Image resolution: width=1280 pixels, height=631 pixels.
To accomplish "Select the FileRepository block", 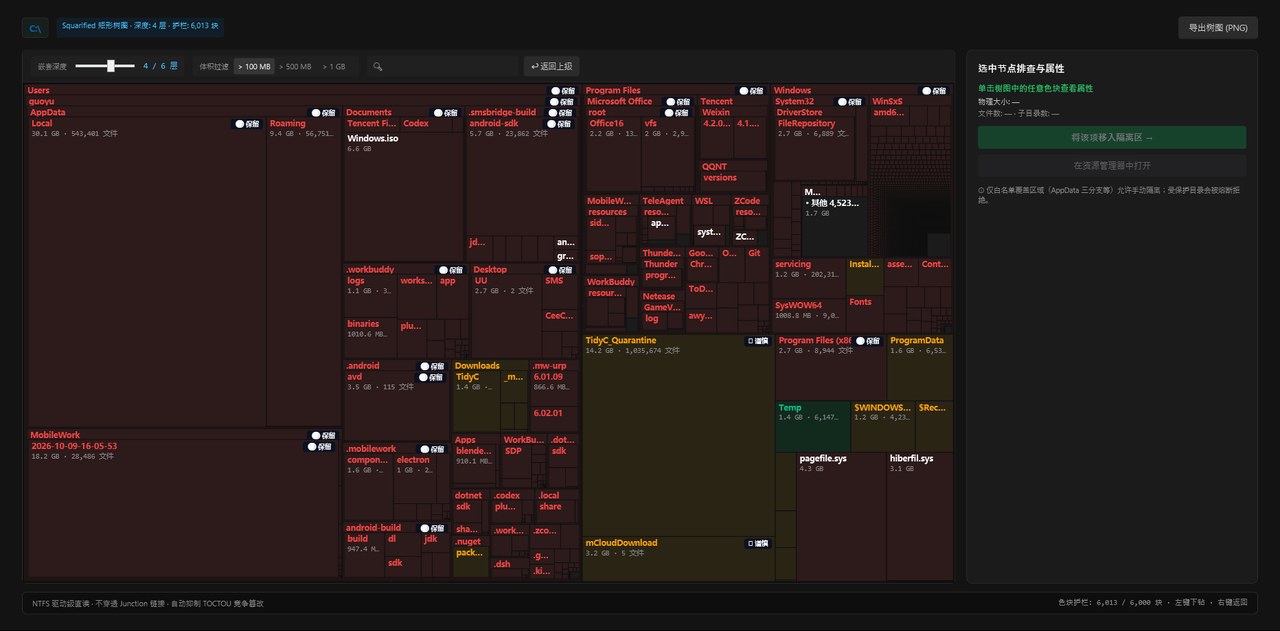I will tap(814, 151).
